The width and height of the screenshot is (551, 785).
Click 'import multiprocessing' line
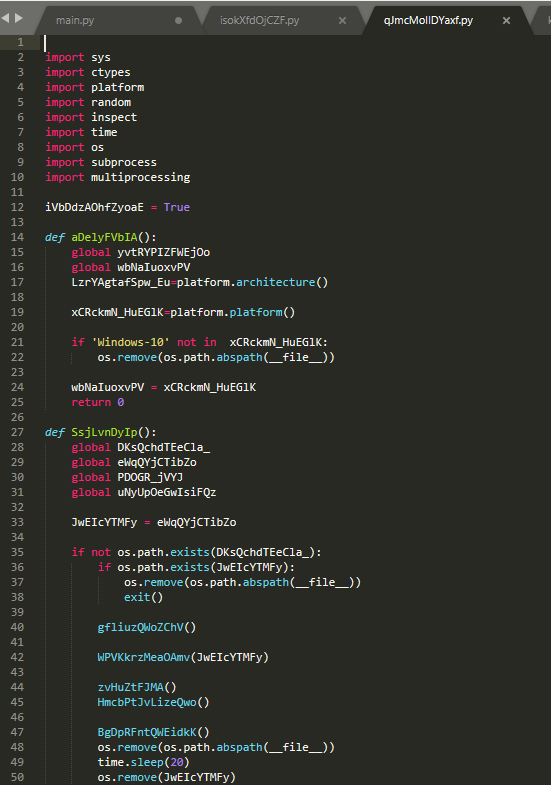coord(118,177)
